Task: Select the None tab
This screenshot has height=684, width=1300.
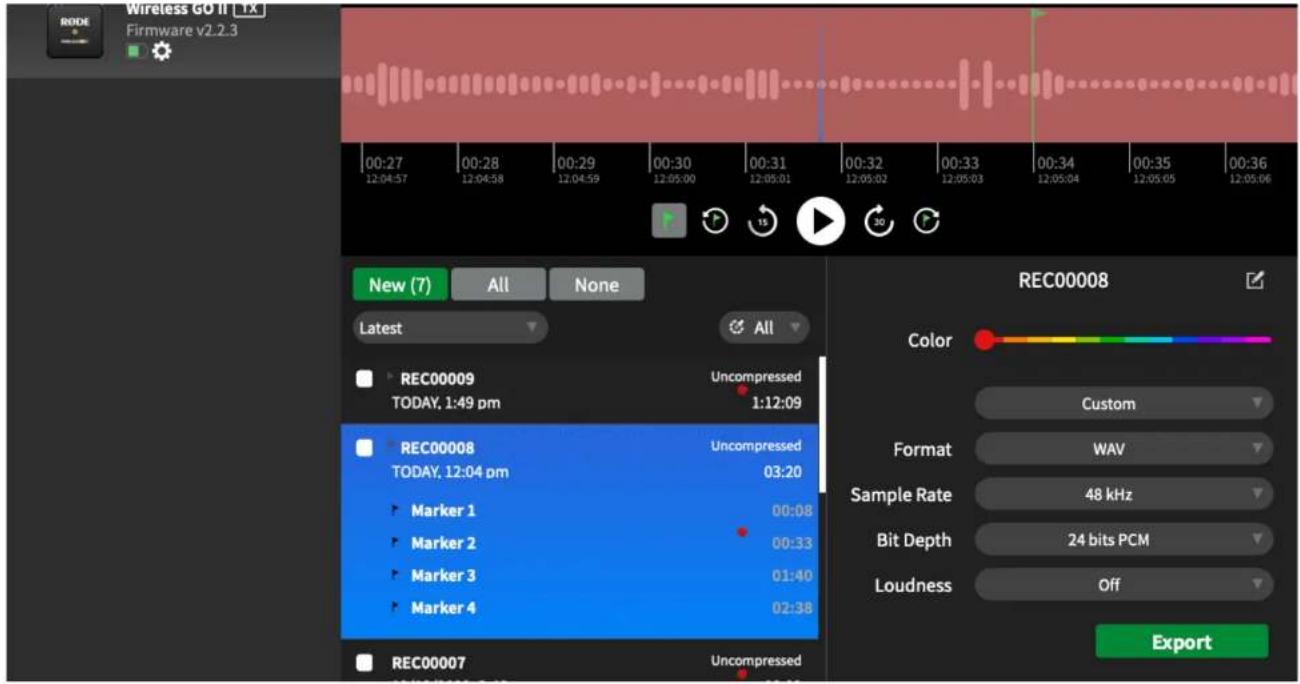Action: (x=596, y=285)
